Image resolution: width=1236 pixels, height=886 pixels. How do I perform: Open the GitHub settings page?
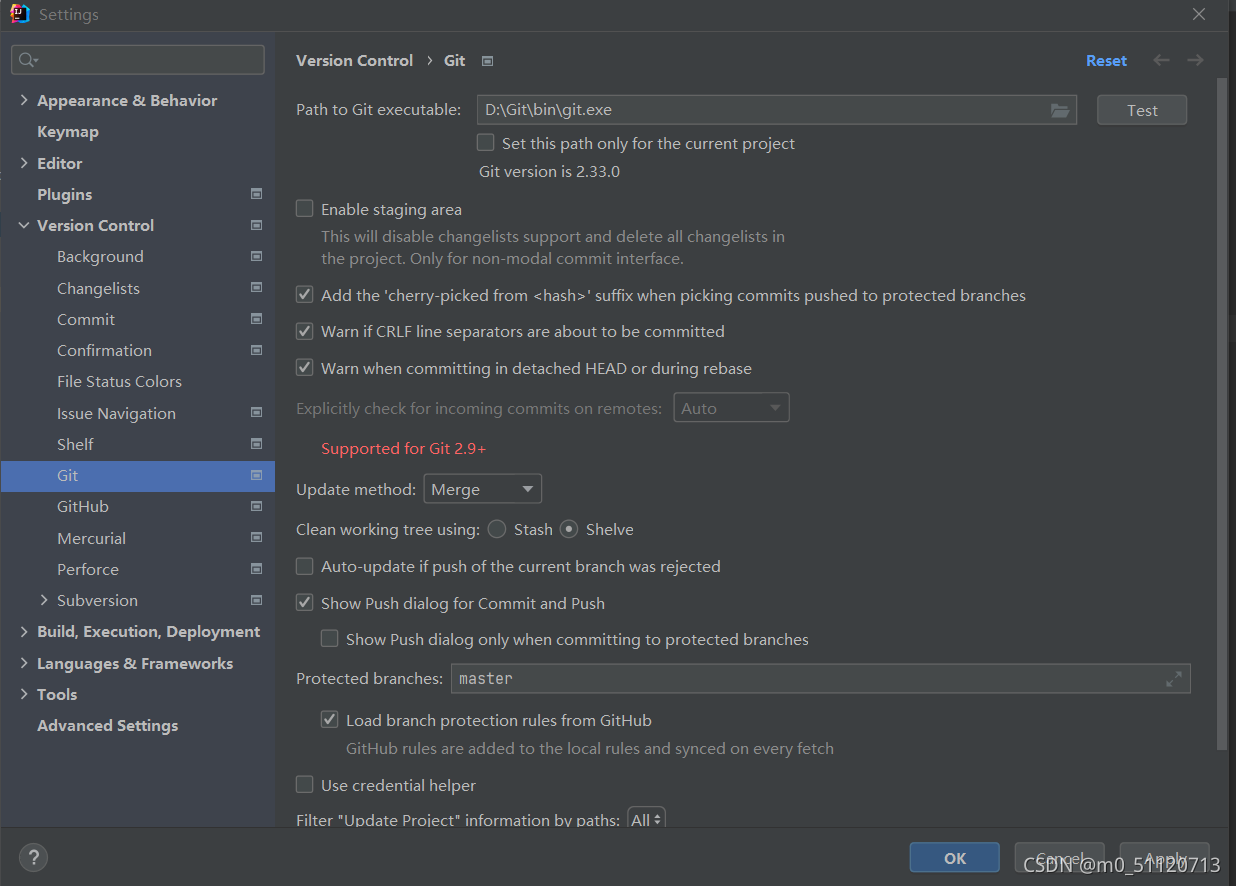point(83,506)
